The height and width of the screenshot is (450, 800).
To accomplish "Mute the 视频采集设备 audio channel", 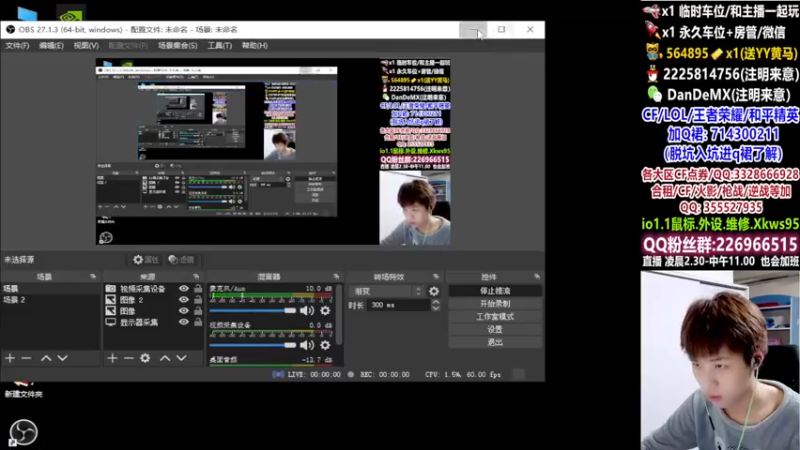I will [x=307, y=345].
